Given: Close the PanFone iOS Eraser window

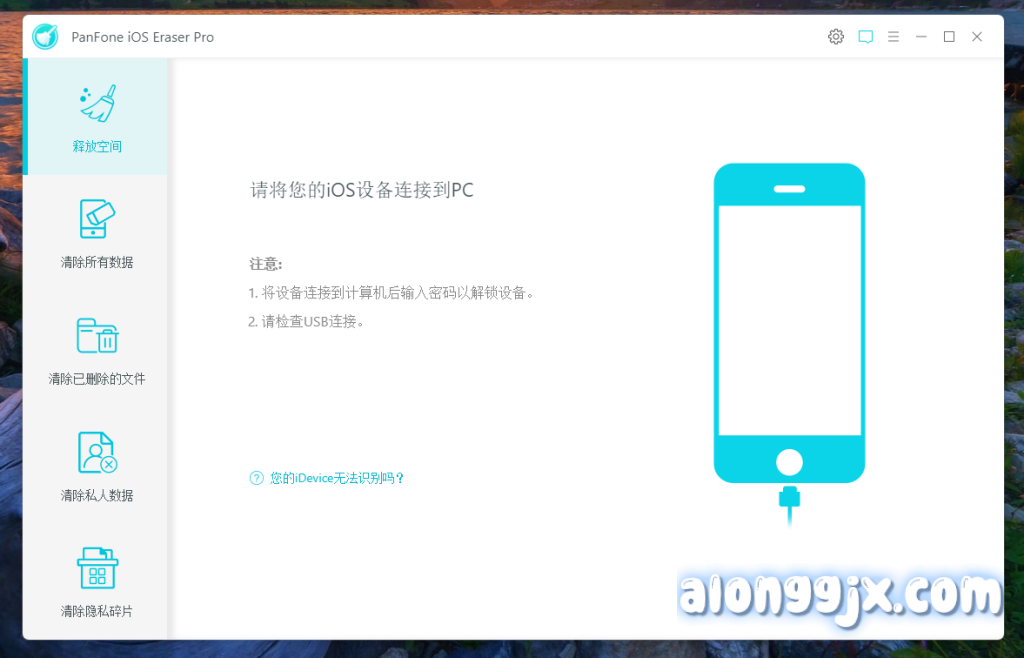Looking at the screenshot, I should click(x=977, y=37).
